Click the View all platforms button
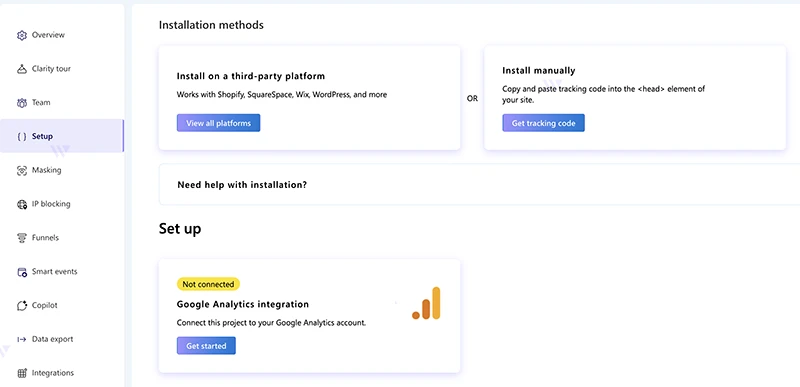Screen dimensions: 800x387 [x=218, y=123]
